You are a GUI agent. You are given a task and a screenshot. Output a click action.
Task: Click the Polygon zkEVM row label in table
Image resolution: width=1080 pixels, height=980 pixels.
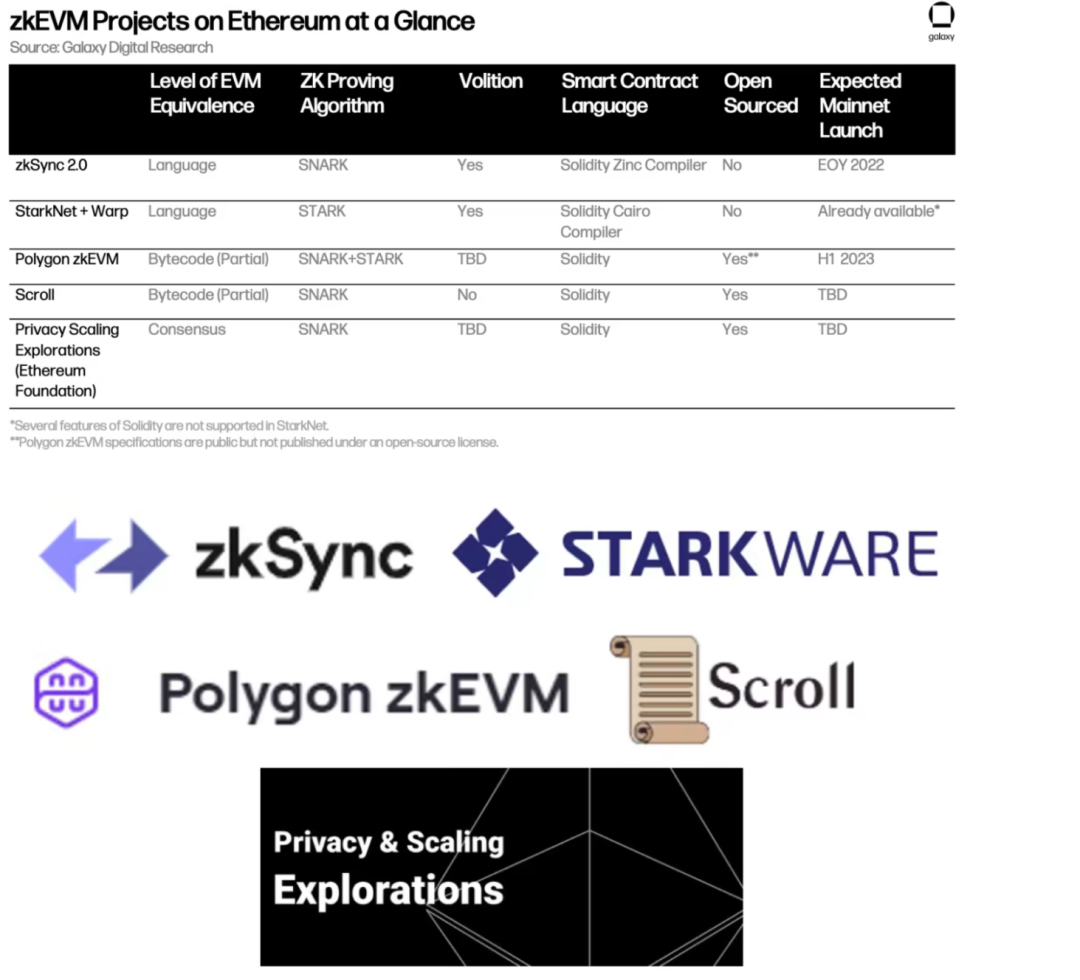coord(67,260)
